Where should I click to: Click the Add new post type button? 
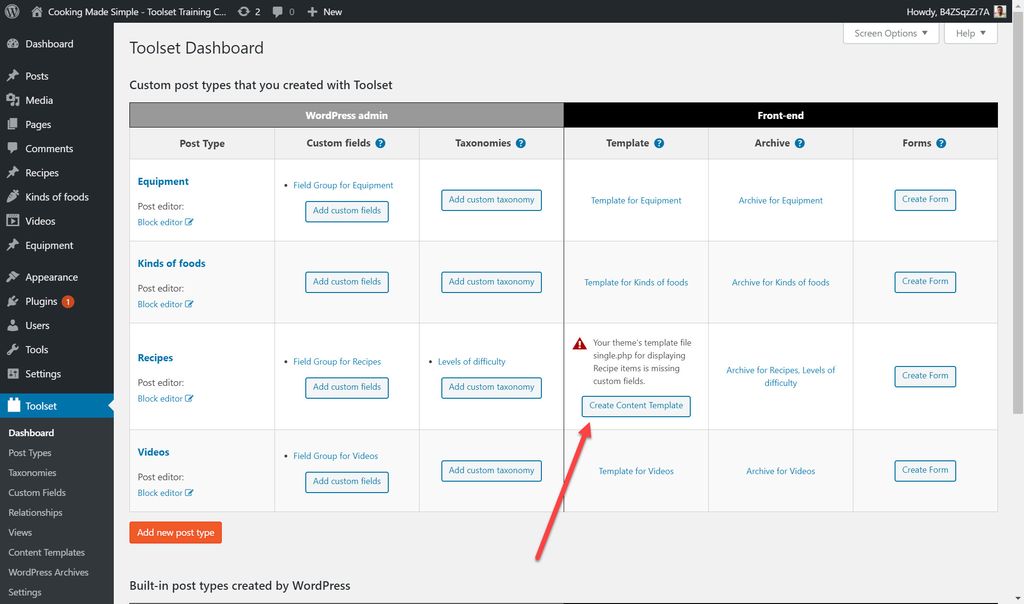[176, 532]
